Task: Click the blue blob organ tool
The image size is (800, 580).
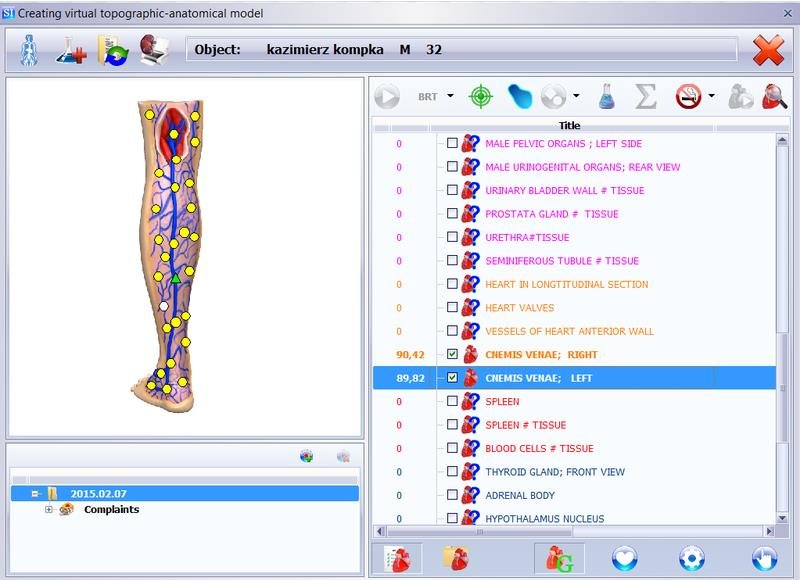Action: [x=519, y=97]
